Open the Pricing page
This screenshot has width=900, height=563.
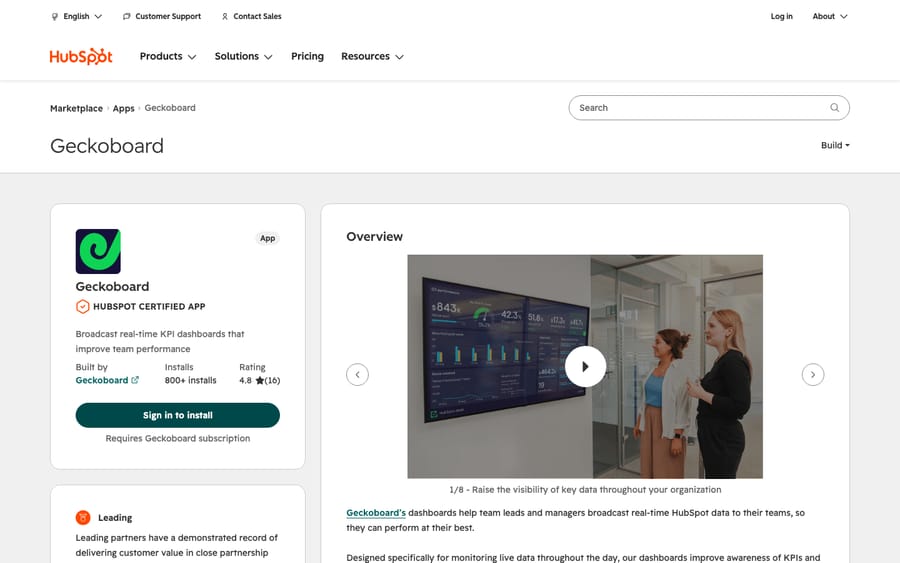307,56
